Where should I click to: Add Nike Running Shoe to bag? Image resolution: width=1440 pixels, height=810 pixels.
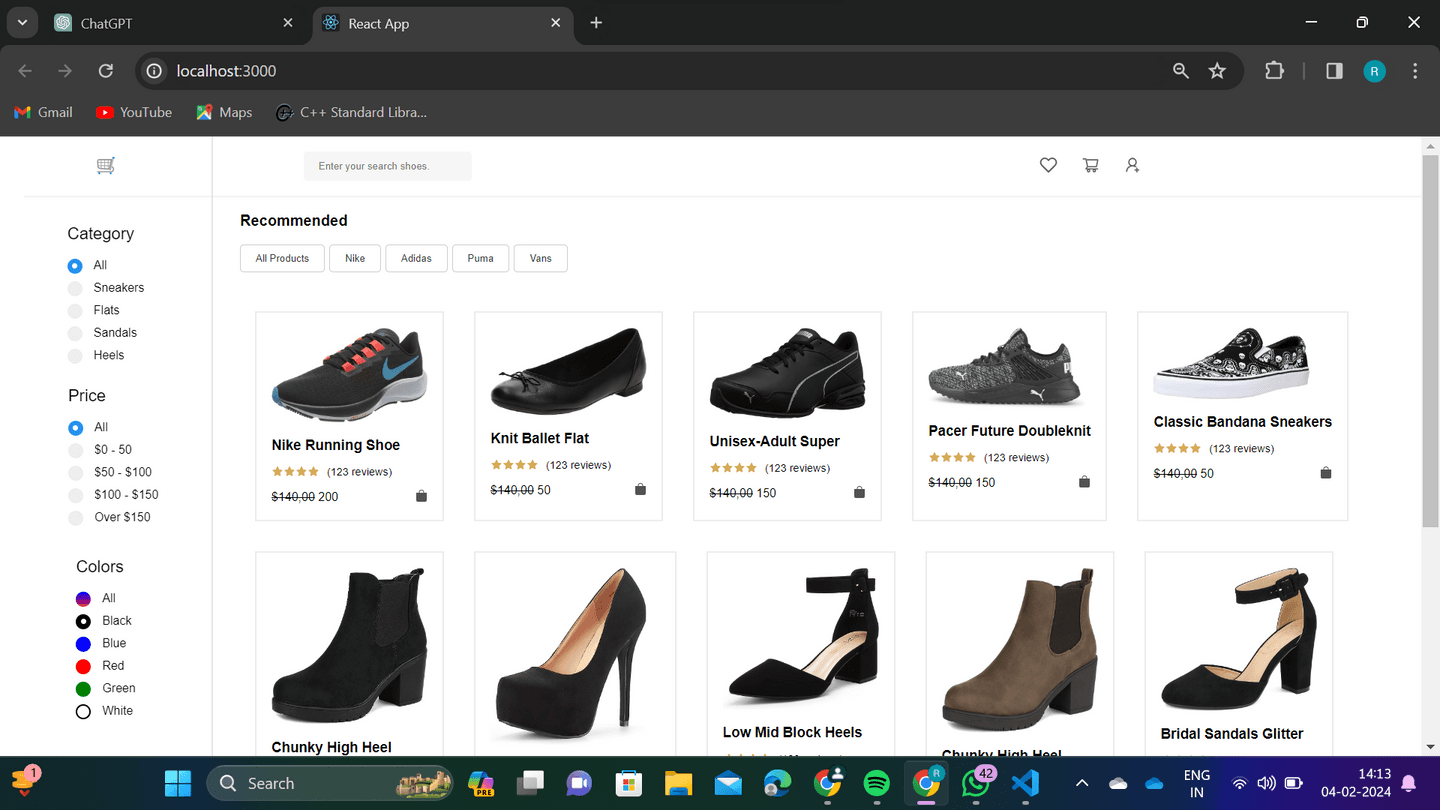[x=421, y=496]
